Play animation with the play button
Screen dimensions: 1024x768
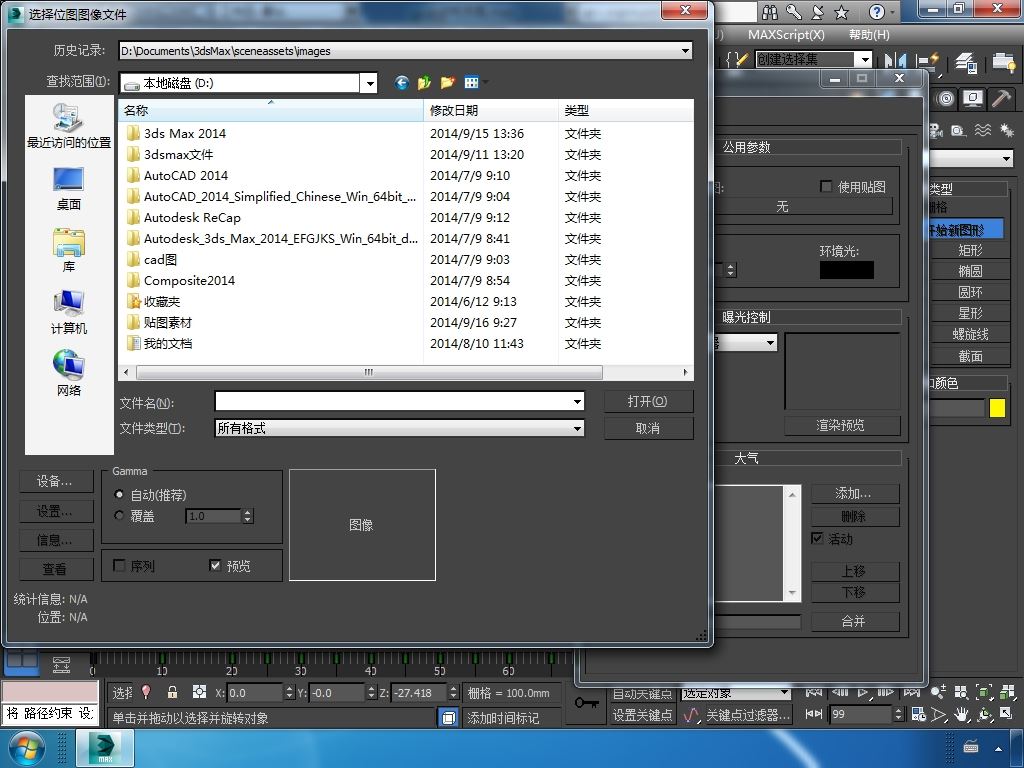click(863, 692)
